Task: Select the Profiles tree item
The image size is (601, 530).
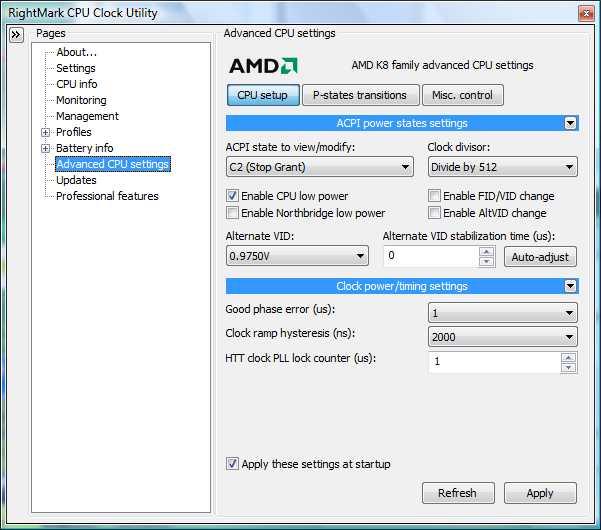Action: [x=74, y=132]
